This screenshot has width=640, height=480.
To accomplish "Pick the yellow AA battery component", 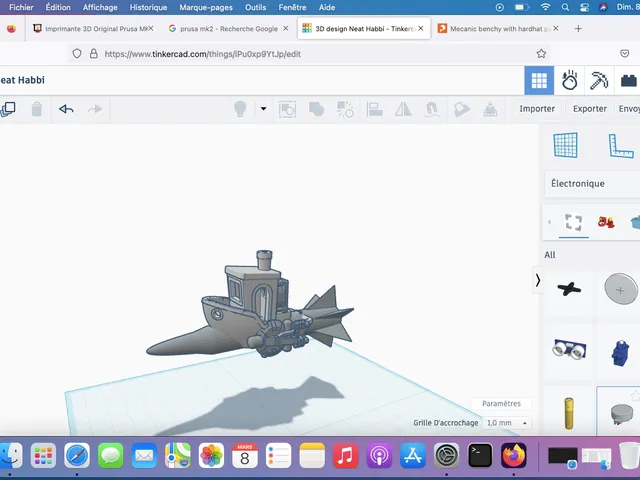I will [569, 413].
